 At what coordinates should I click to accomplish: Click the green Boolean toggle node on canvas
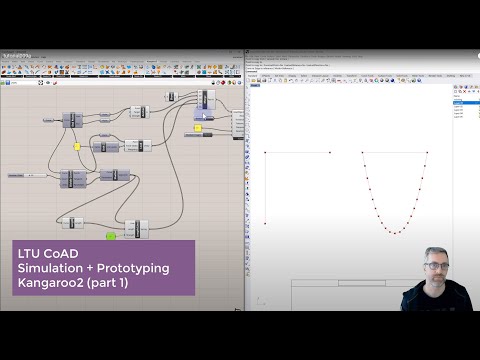pos(111,236)
